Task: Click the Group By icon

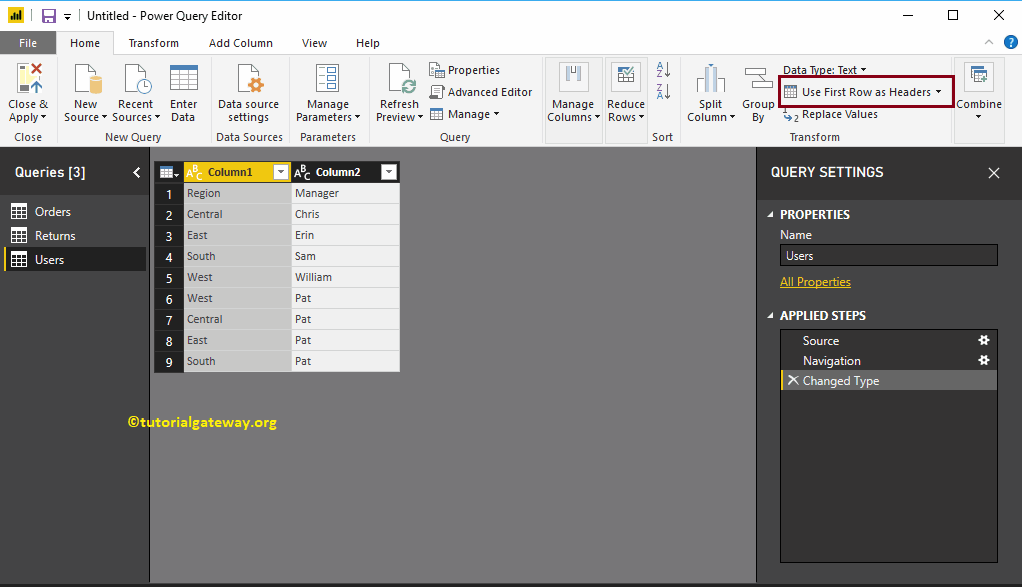Action: [757, 79]
